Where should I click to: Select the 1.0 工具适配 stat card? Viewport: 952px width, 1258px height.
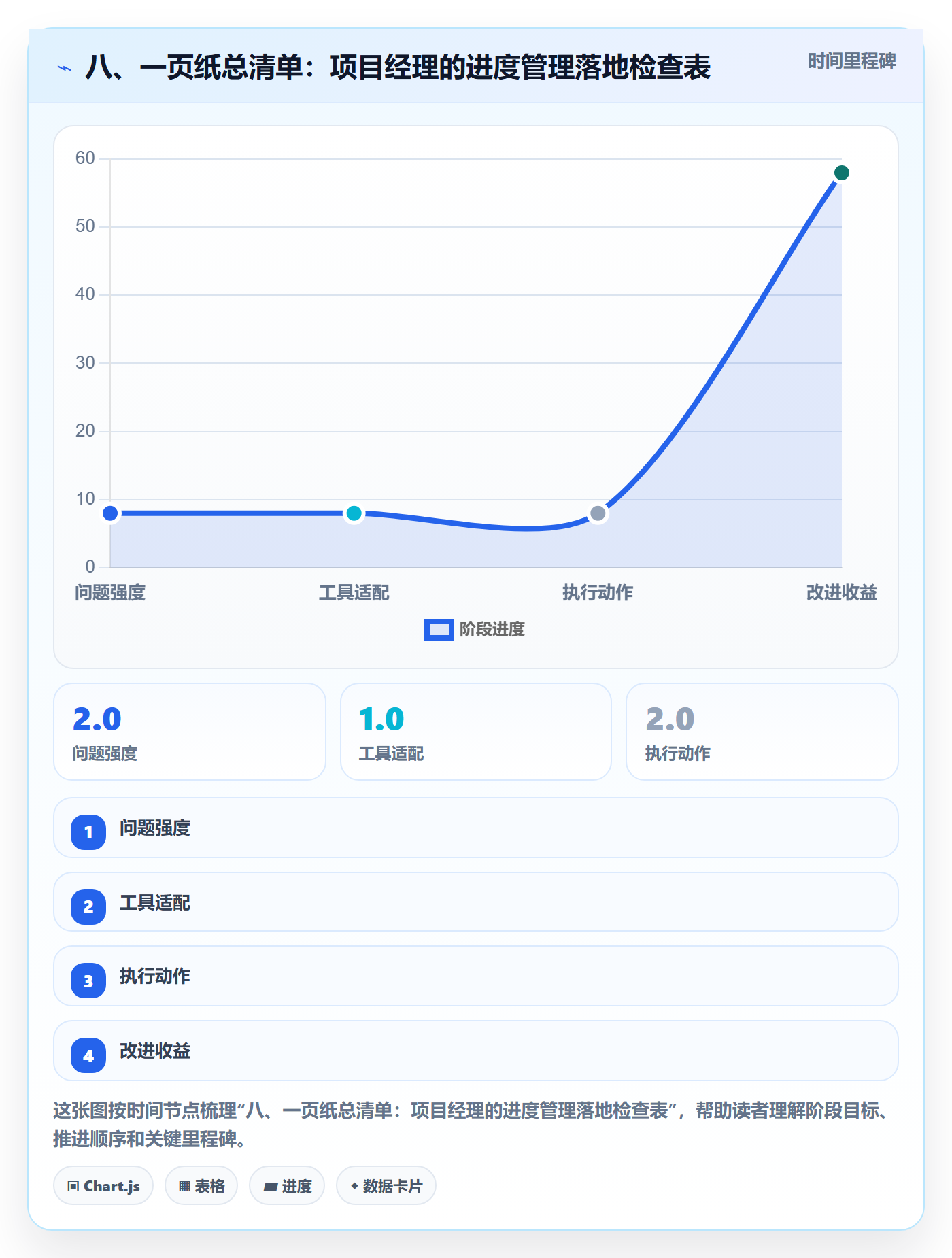click(476, 732)
